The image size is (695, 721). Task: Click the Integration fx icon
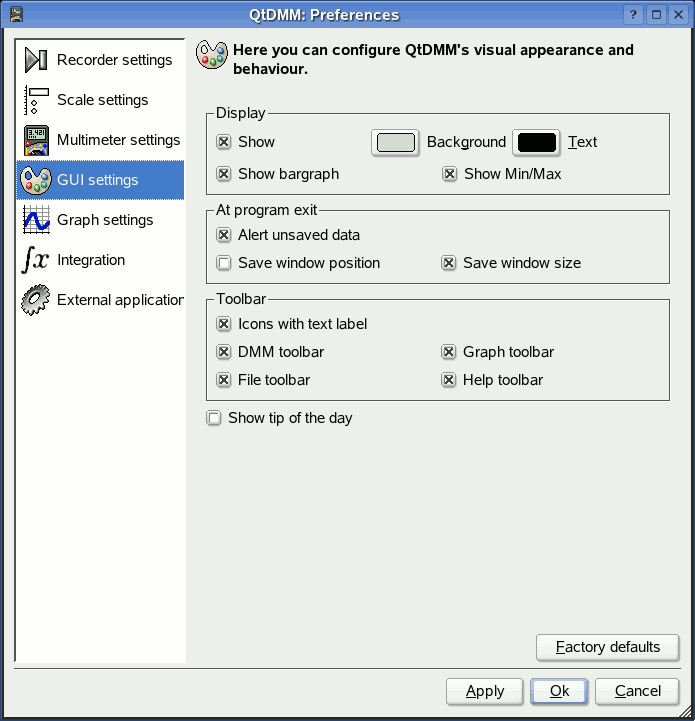tap(36, 260)
